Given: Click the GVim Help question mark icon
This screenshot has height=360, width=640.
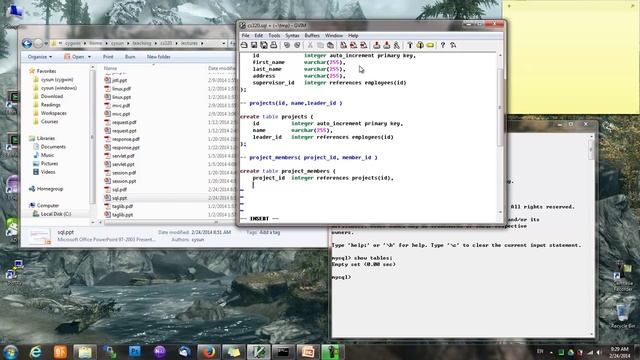Looking at the screenshot, I should 443,45.
